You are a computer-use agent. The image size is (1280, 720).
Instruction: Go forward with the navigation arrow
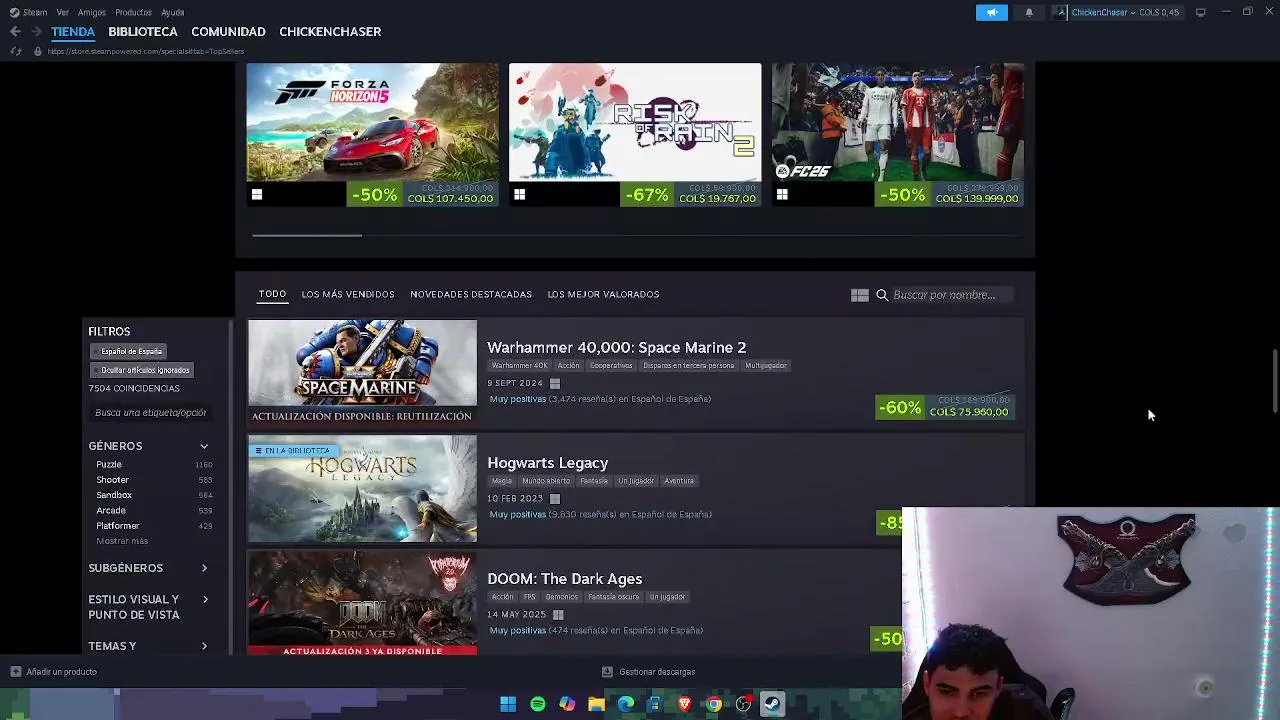pyautogui.click(x=36, y=32)
